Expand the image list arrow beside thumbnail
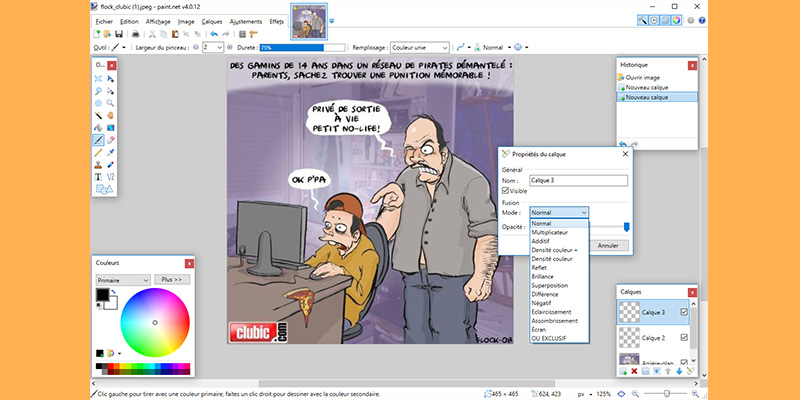Image resolution: width=800 pixels, height=400 pixels. pos(332,21)
